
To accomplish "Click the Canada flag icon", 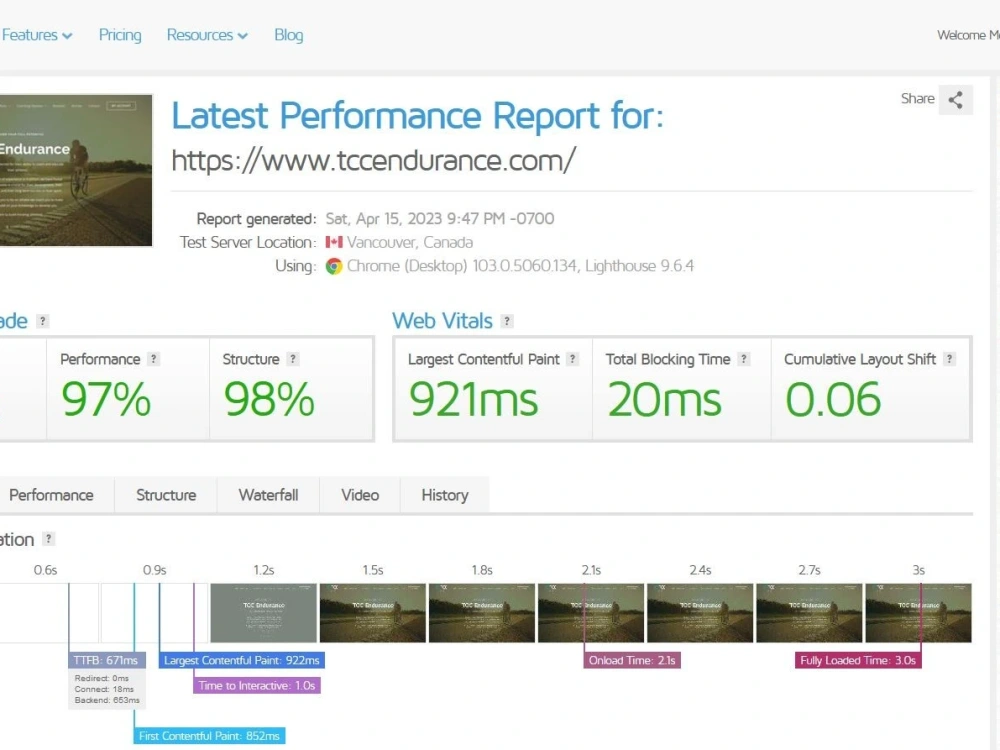I will coord(334,242).
